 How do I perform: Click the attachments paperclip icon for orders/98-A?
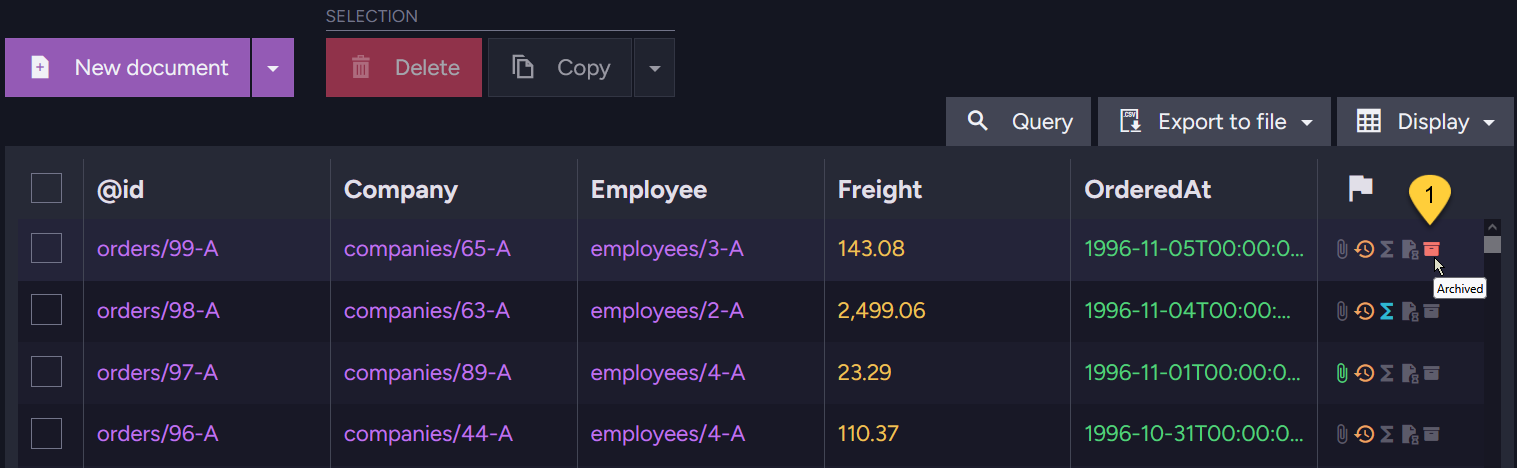click(1342, 311)
